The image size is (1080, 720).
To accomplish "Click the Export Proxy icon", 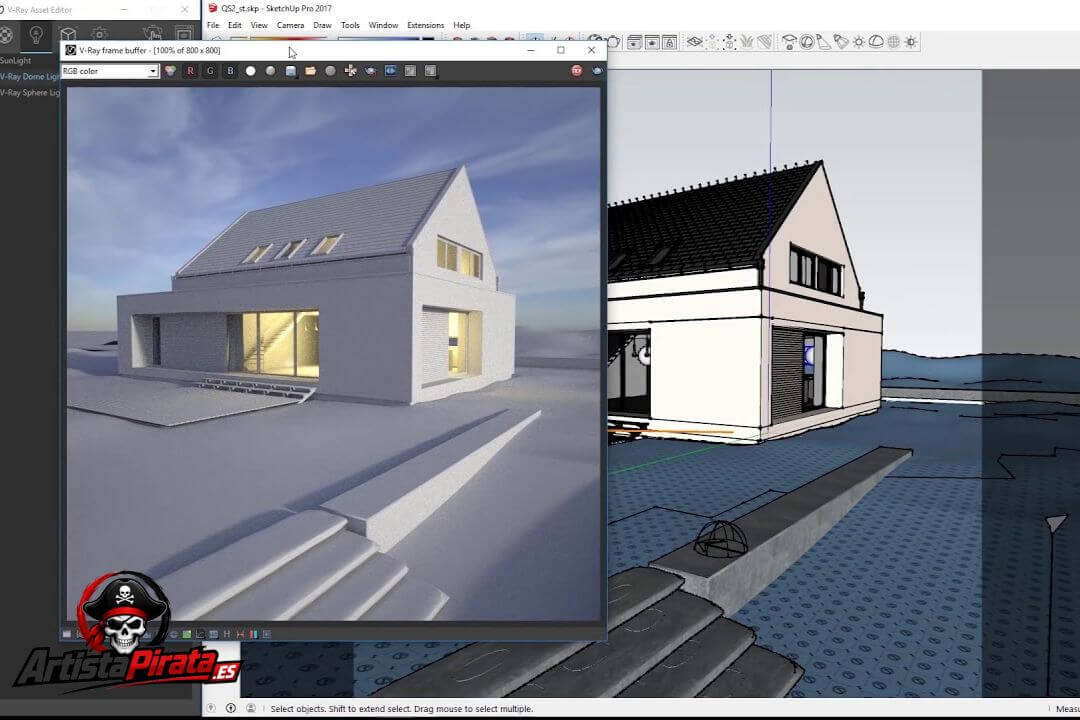I will (x=713, y=42).
